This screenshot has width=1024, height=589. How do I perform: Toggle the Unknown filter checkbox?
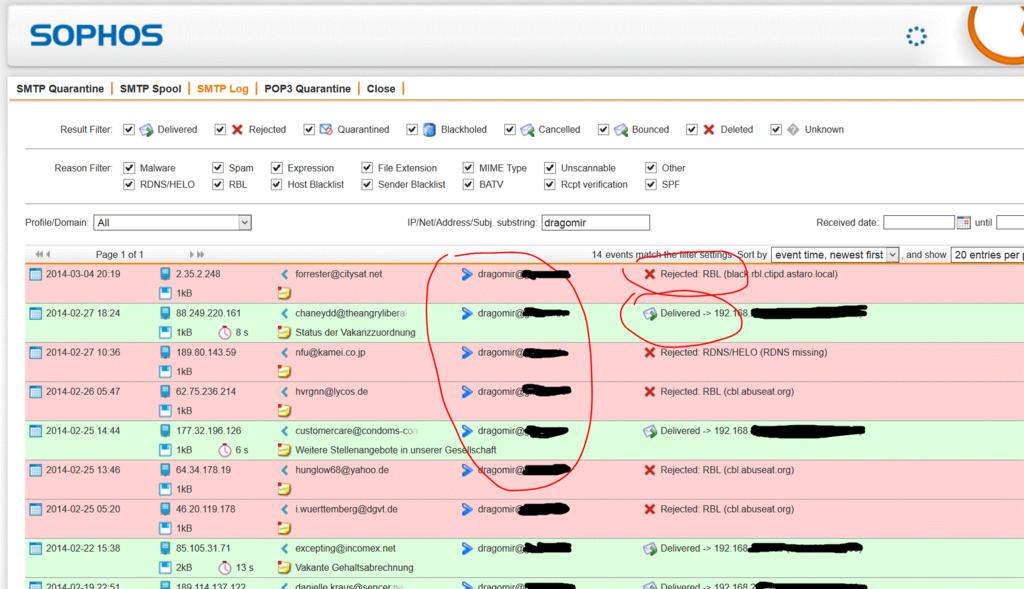pyautogui.click(x=776, y=129)
